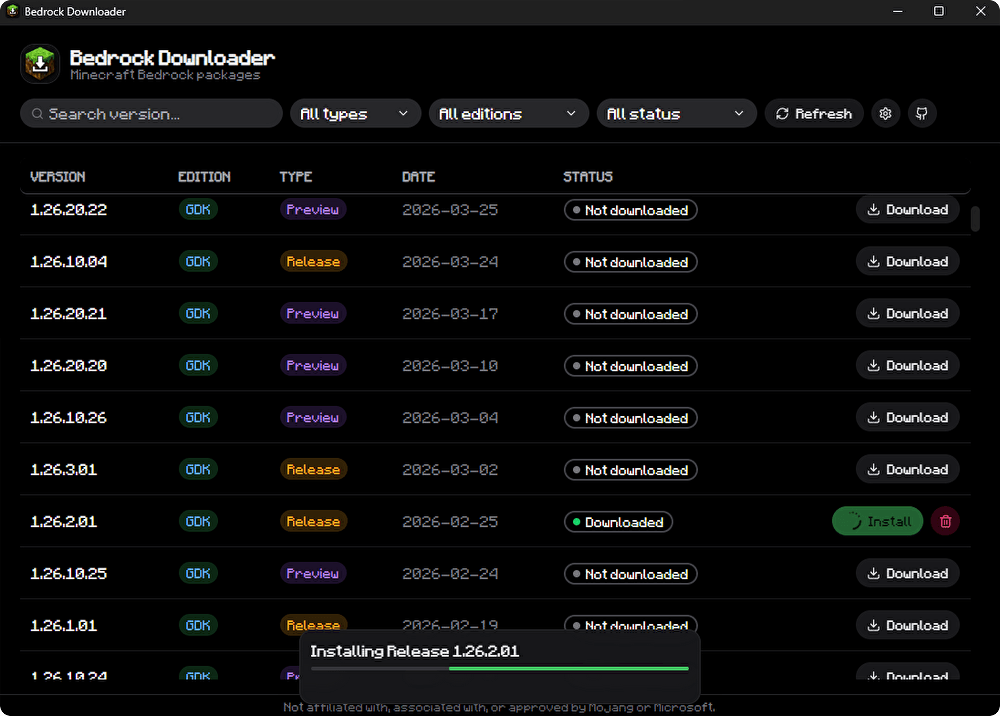Download version 1.26.3.01
The height and width of the screenshot is (716, 1000).
[x=908, y=469]
